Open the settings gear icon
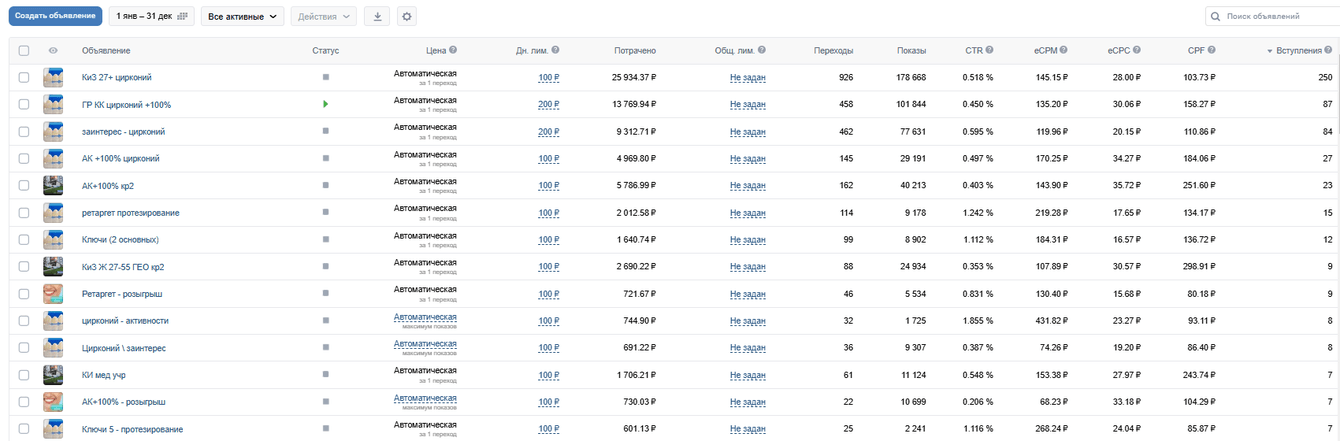Image resolution: width=1340 pixels, height=441 pixels. 406,17
